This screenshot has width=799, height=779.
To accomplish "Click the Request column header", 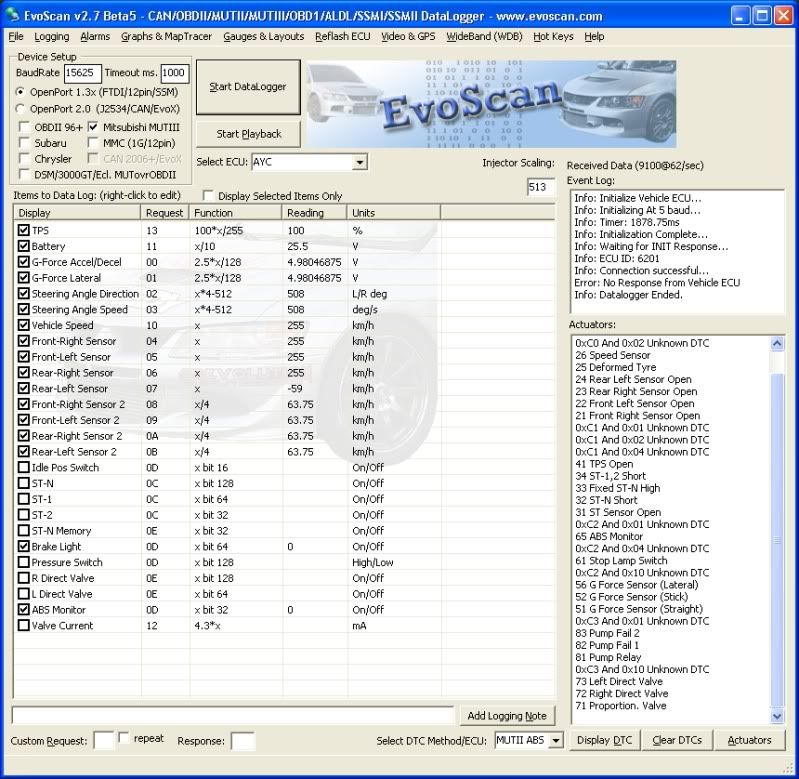I will tap(165, 212).
